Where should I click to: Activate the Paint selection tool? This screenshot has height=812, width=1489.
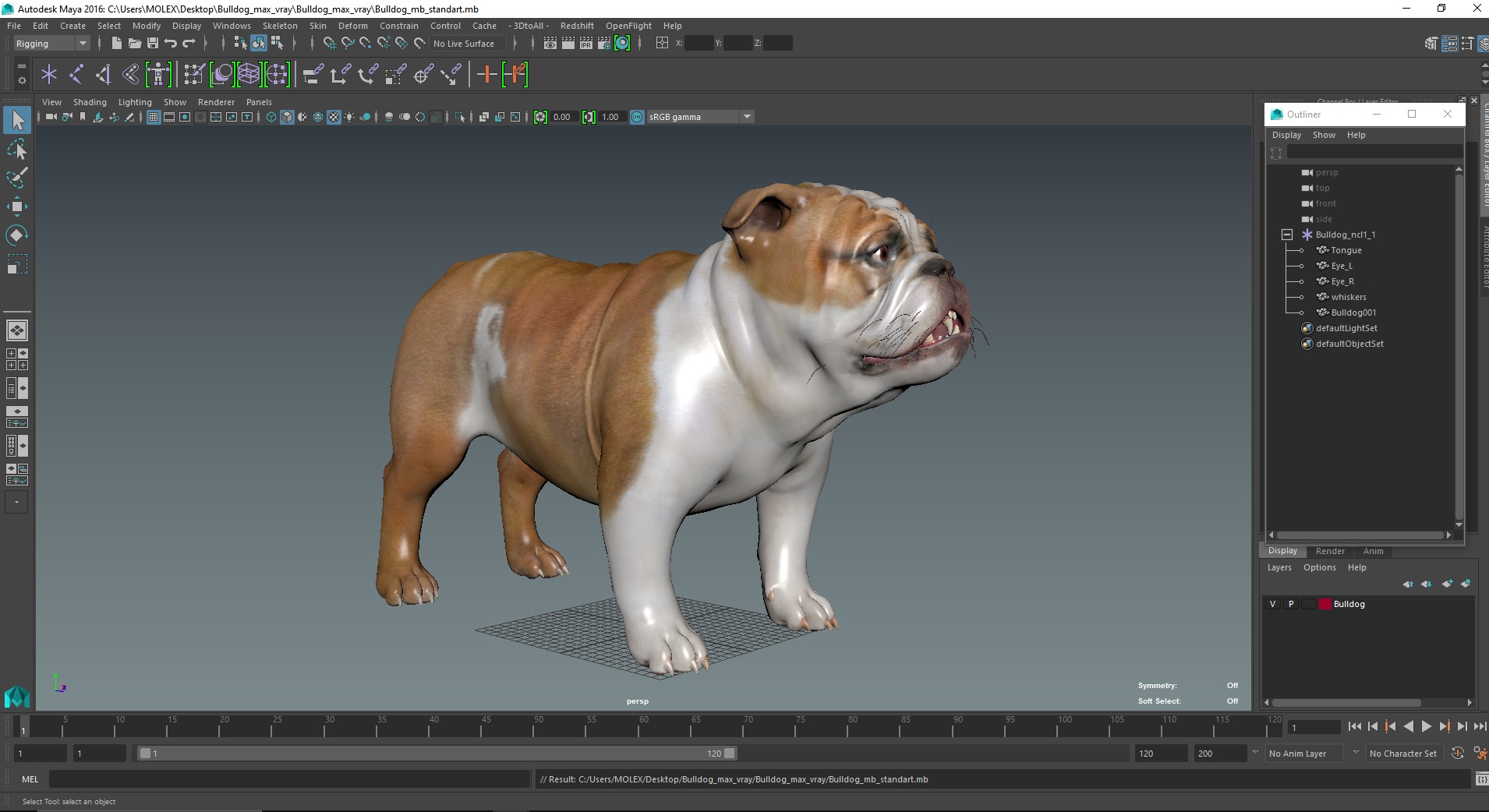click(x=17, y=178)
